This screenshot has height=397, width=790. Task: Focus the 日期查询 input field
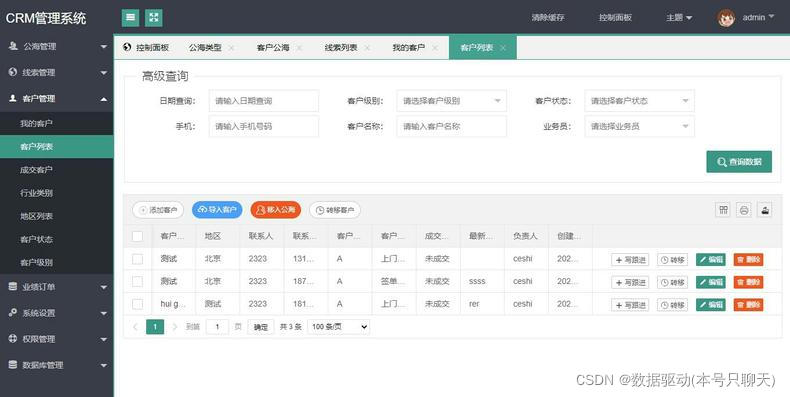tap(264, 101)
